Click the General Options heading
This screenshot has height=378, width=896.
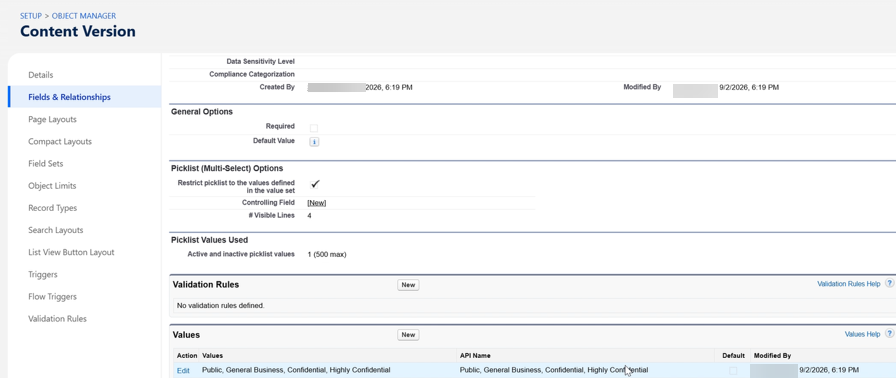click(202, 112)
